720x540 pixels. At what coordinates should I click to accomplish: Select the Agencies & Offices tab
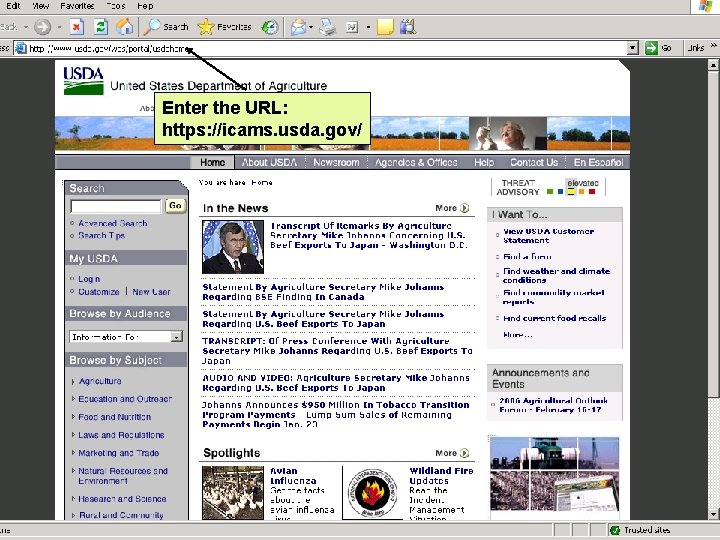416,162
